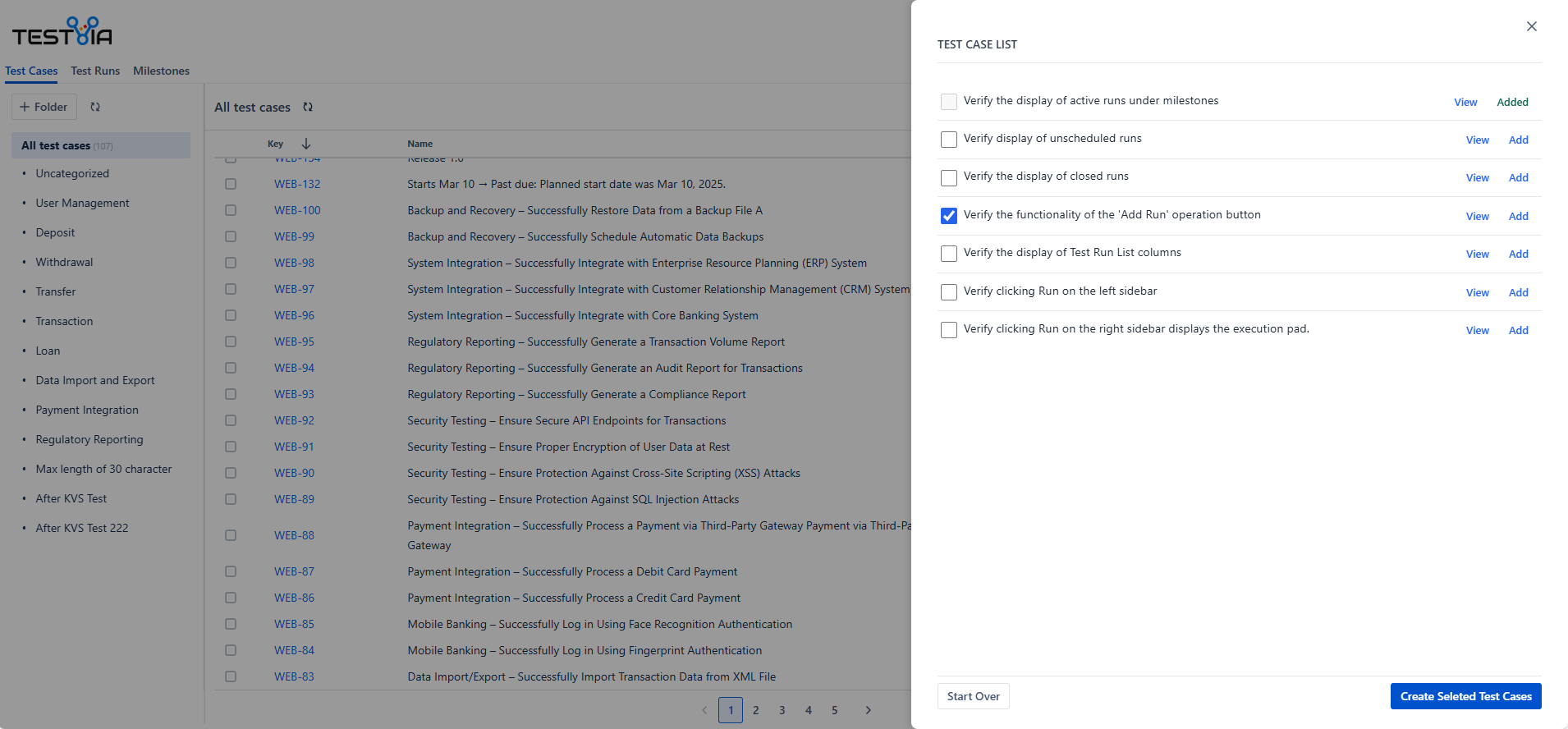Refresh the All test cases list
This screenshot has height=729, width=1568.
(308, 107)
